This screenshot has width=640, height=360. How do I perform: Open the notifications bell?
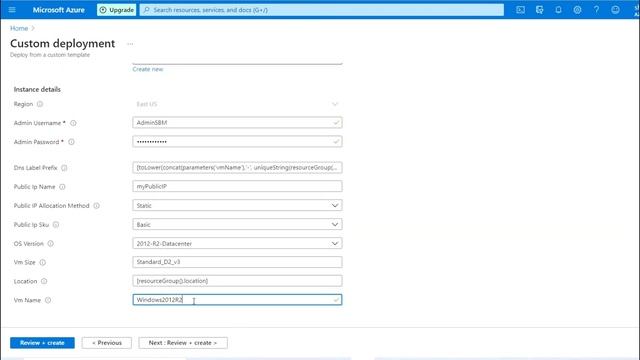tap(558, 10)
